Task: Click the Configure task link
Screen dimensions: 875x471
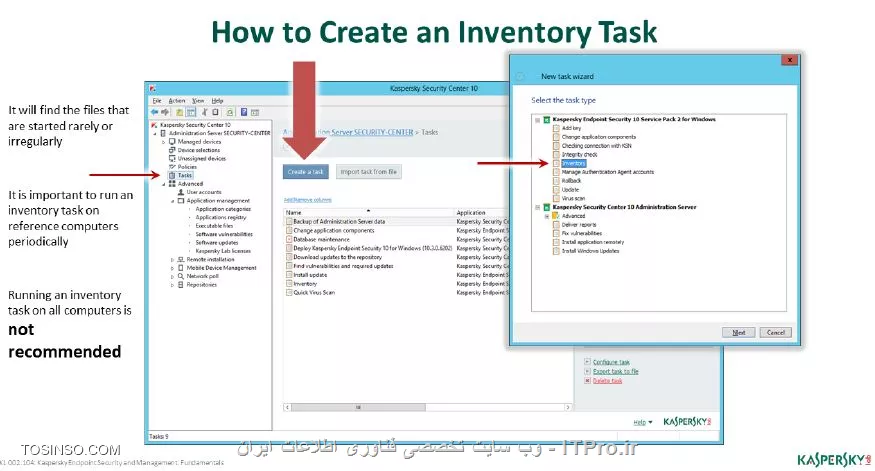Action: [611, 362]
